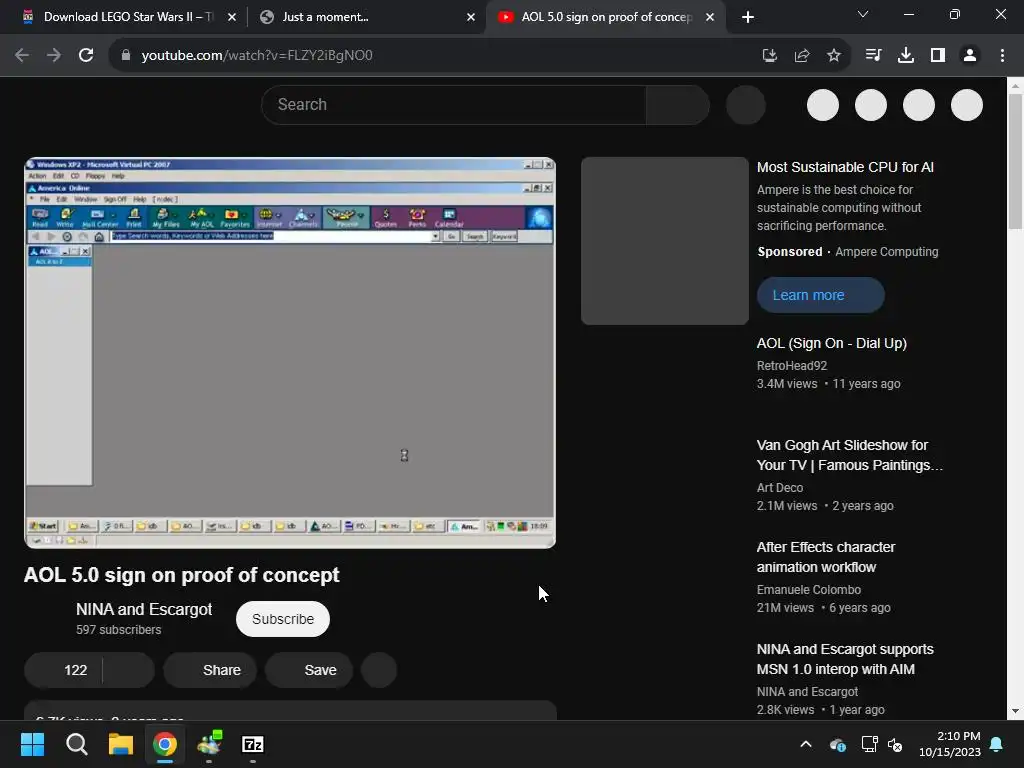Click Art Deco channel name
Viewport: 1024px width, 768px height.
[780, 488]
